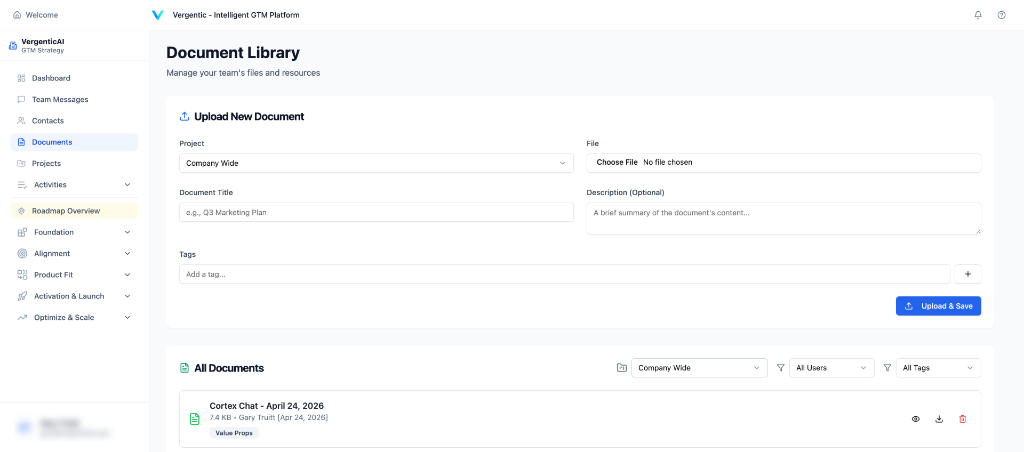Viewport: 1024px width, 452px height.
Task: Click the Roadmap Overview icon
Action: pyautogui.click(x=22, y=211)
